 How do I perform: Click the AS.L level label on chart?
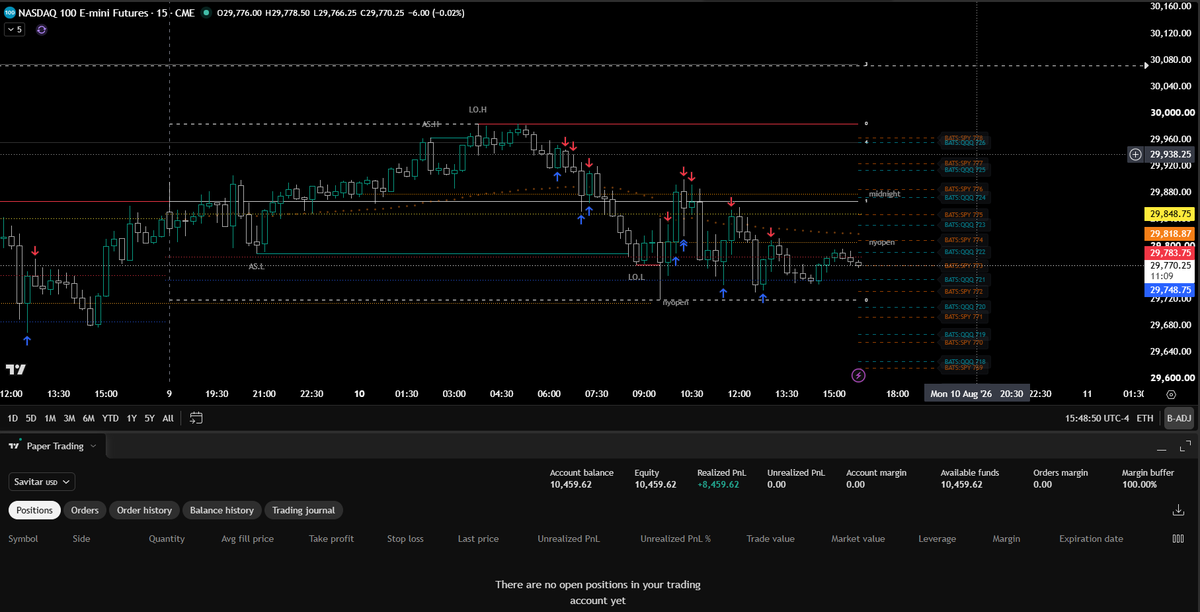[x=256, y=267]
